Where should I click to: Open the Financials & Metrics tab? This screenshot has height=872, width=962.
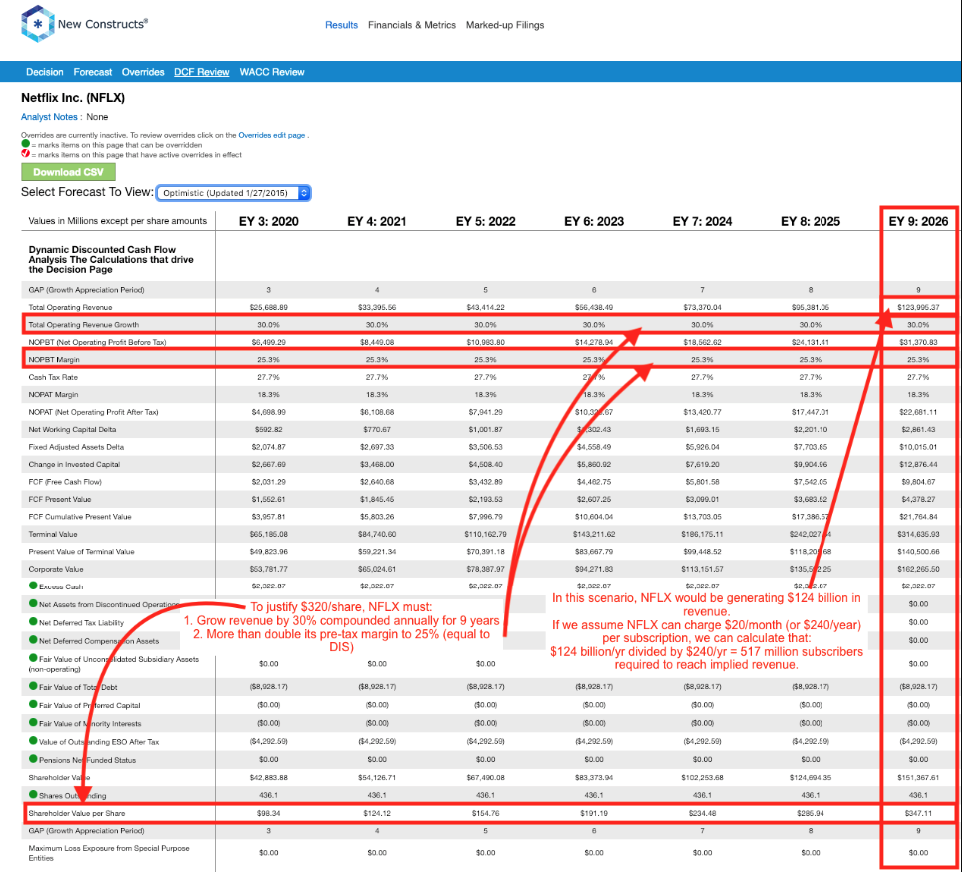[412, 25]
